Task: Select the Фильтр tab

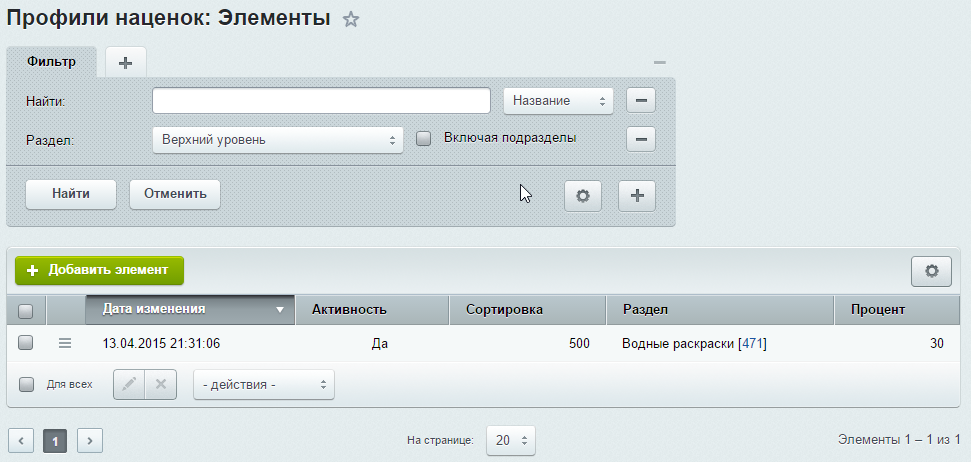Action: click(x=52, y=62)
